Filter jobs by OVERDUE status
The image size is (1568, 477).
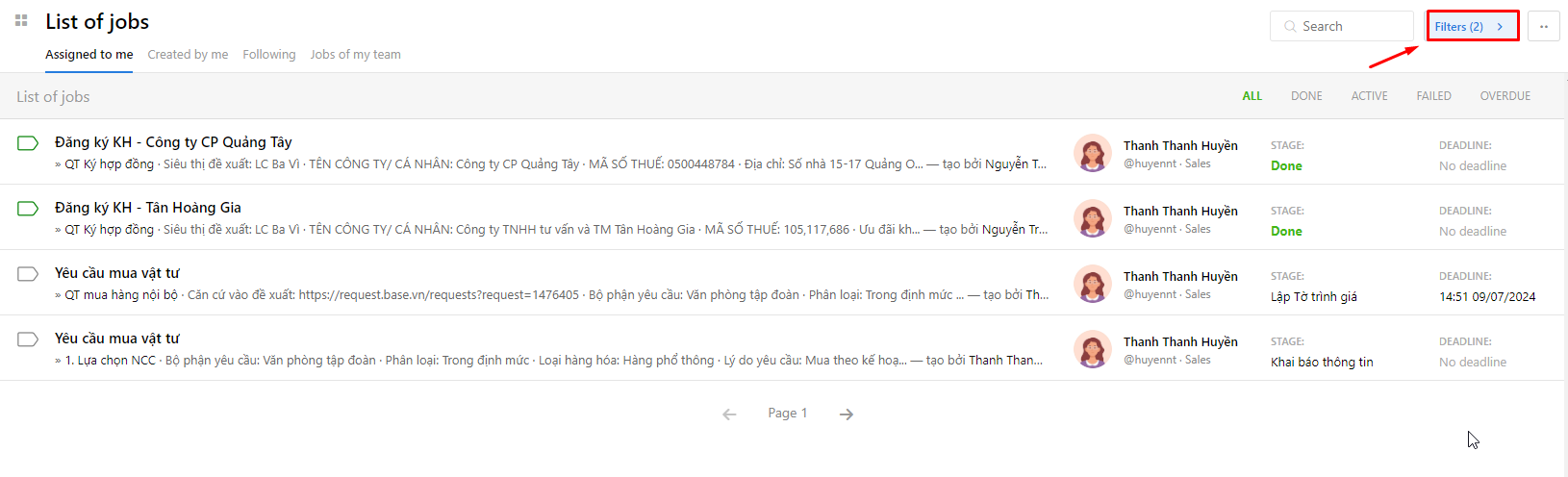[x=1505, y=96]
